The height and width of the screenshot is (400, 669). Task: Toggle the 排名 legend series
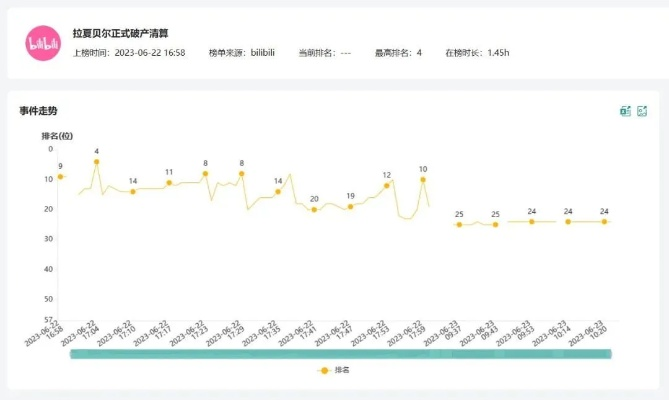(334, 370)
